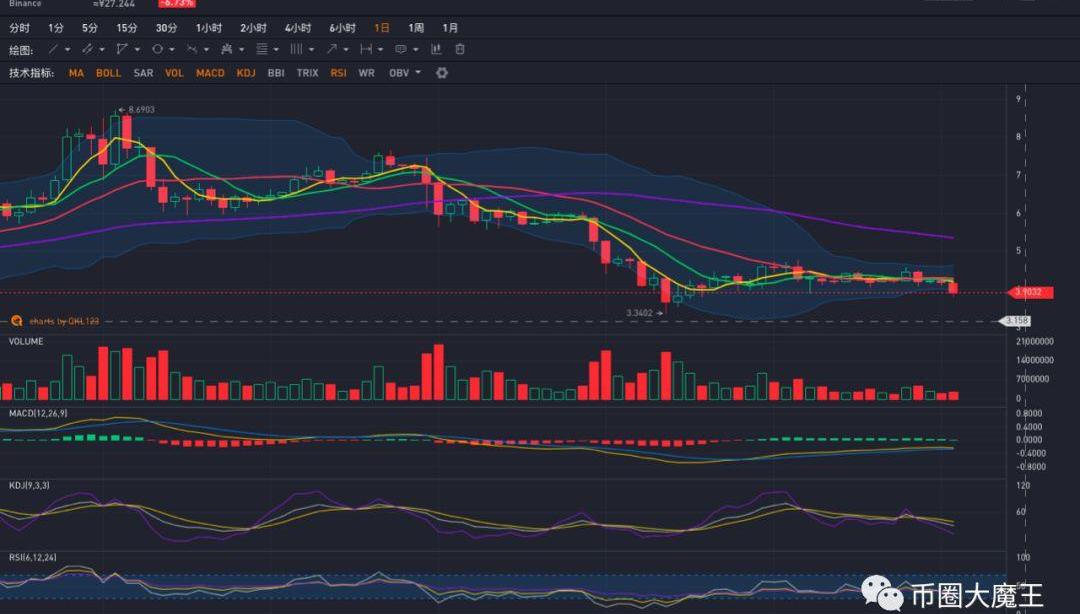Select the vertical lines drawing tool
The image size is (1080, 614).
coord(296,49)
